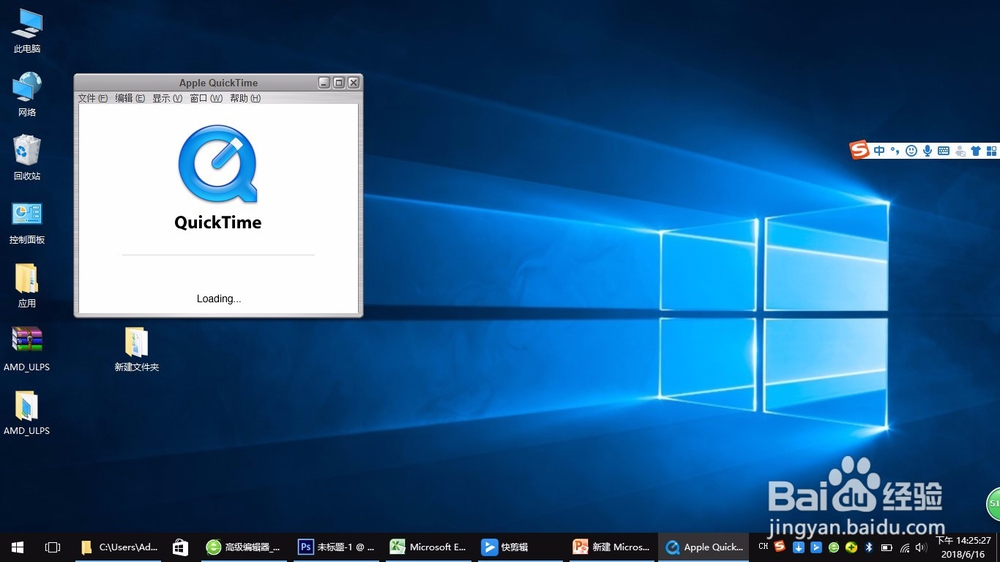Open the 编辑(E) menu in QuickTime
Viewport: 1000px width, 562px height.
point(129,98)
